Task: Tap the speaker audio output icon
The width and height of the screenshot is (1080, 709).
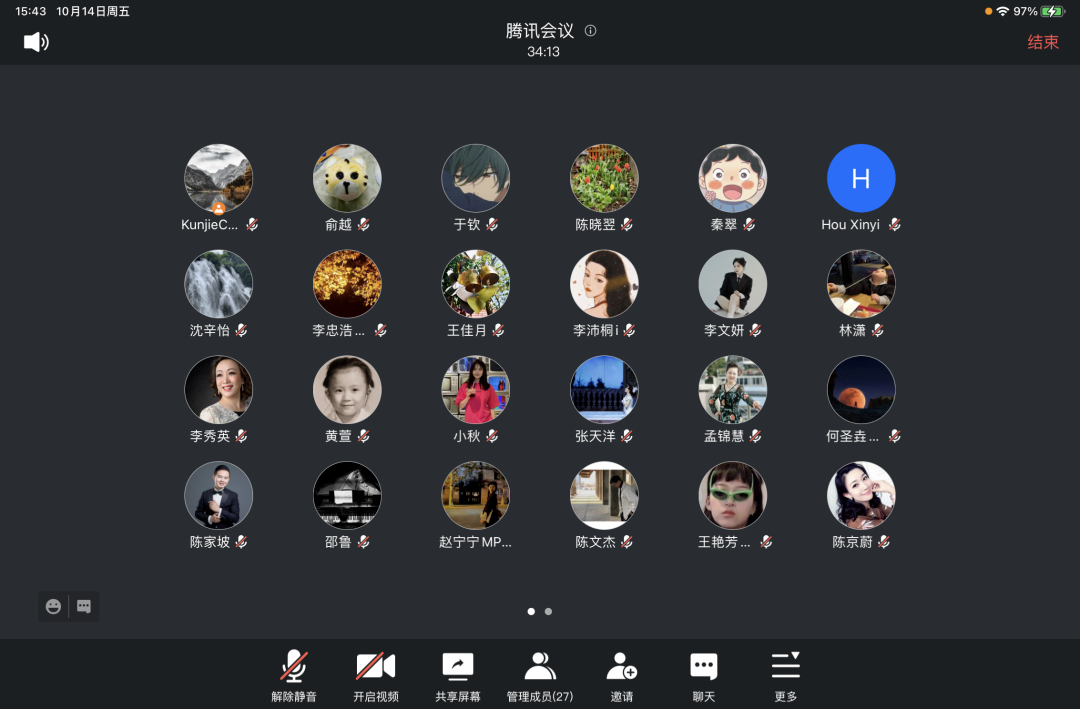Action: (x=36, y=42)
